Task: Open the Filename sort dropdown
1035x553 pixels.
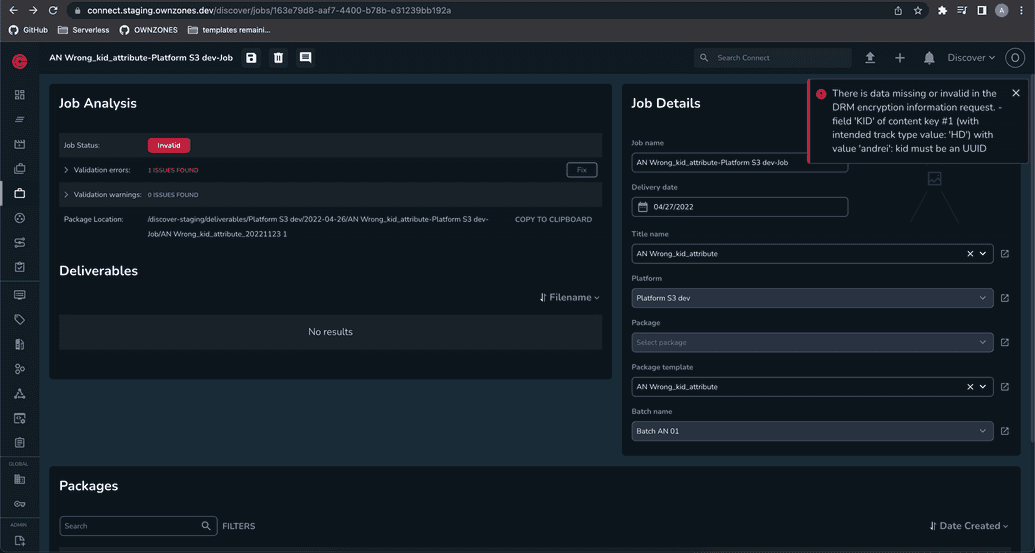Action: point(570,298)
